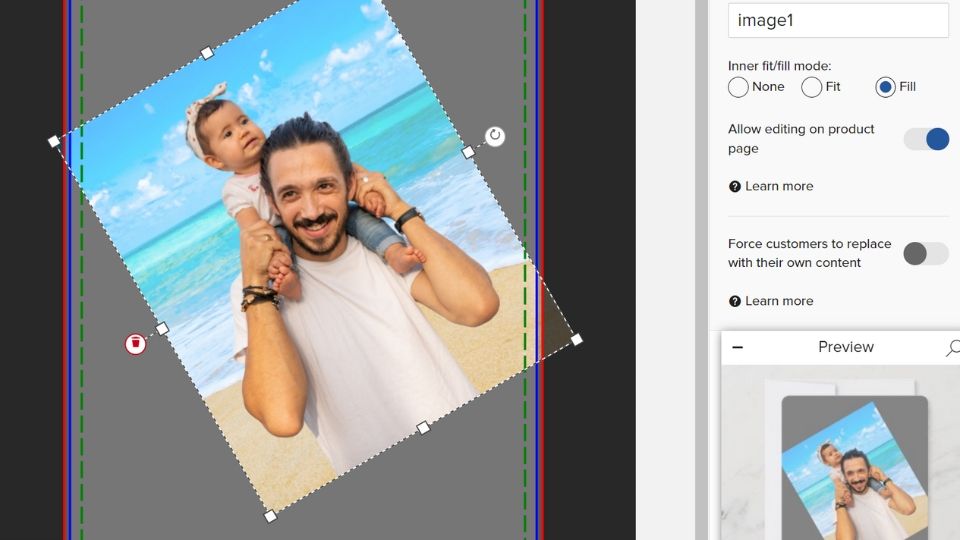Click the help icon beside the first Learn more
960x540 pixels.
pyautogui.click(x=735, y=187)
